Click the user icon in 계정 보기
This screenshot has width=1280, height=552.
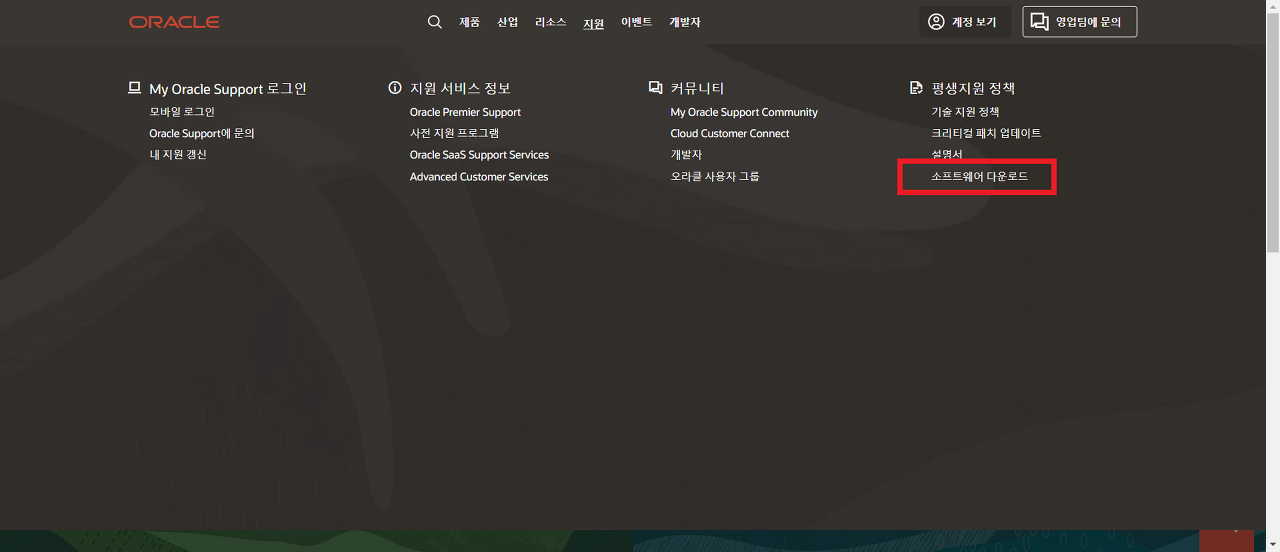coord(936,22)
